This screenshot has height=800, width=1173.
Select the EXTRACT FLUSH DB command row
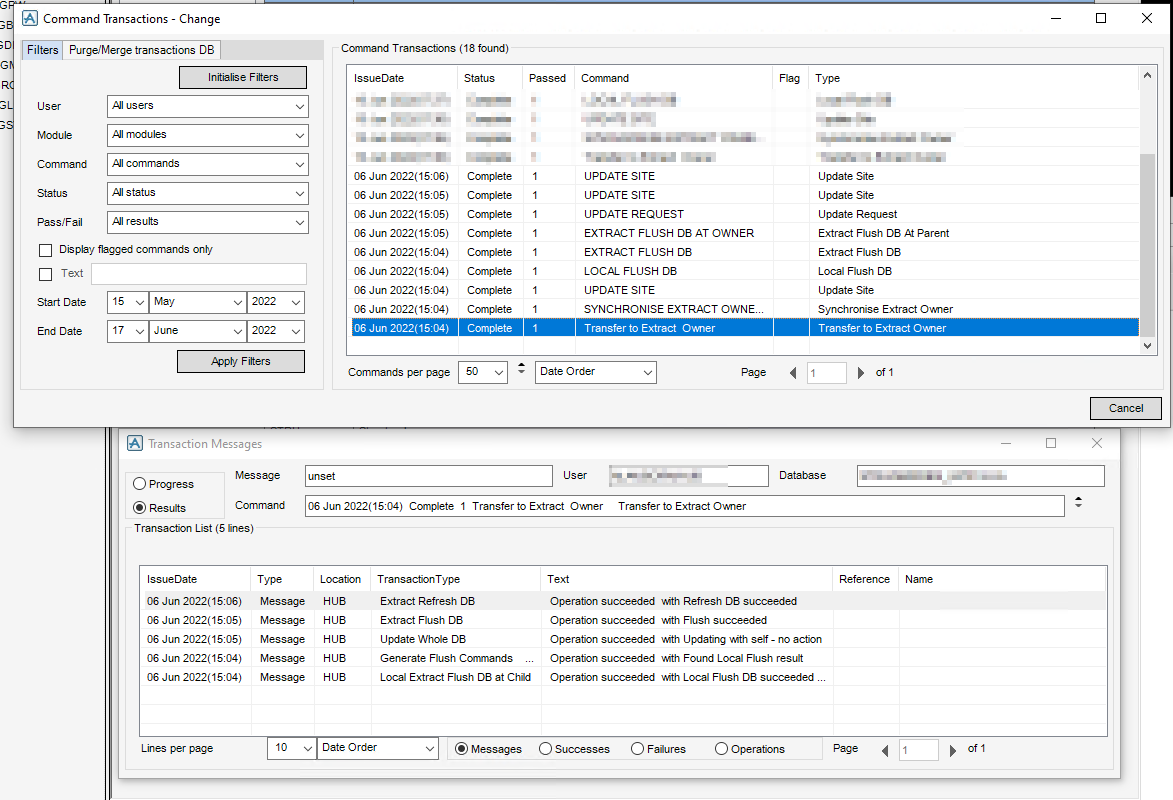[x=744, y=252]
